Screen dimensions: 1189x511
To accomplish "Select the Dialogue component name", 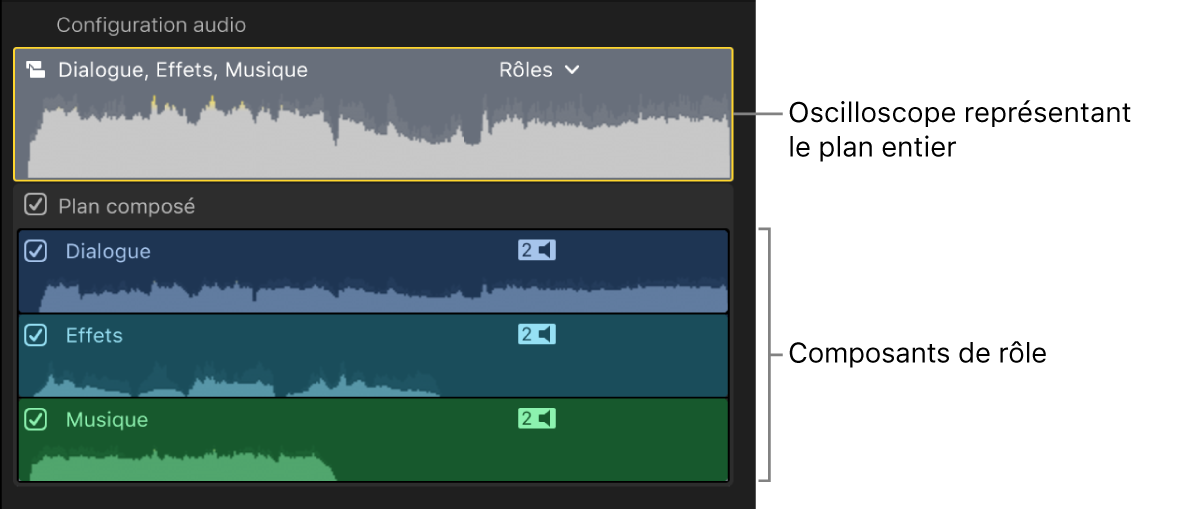I will [108, 252].
